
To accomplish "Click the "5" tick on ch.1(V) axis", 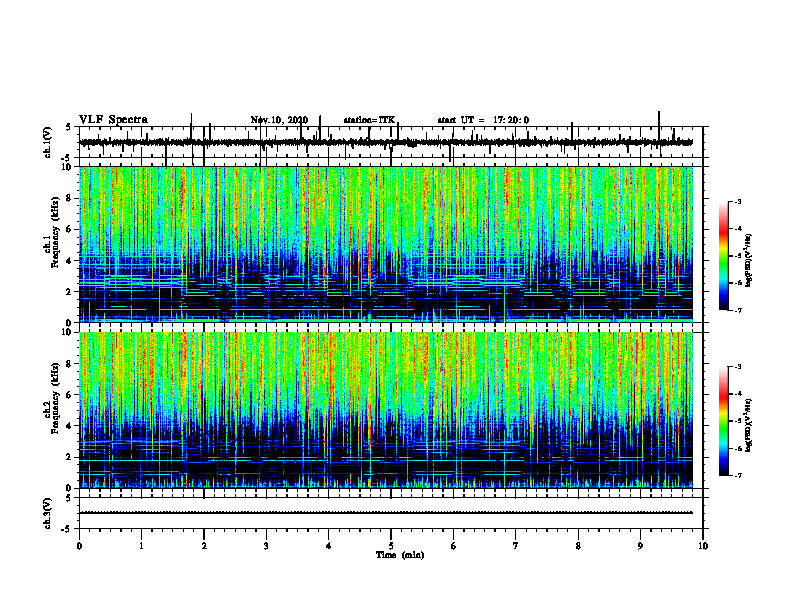I will click(x=70, y=128).
